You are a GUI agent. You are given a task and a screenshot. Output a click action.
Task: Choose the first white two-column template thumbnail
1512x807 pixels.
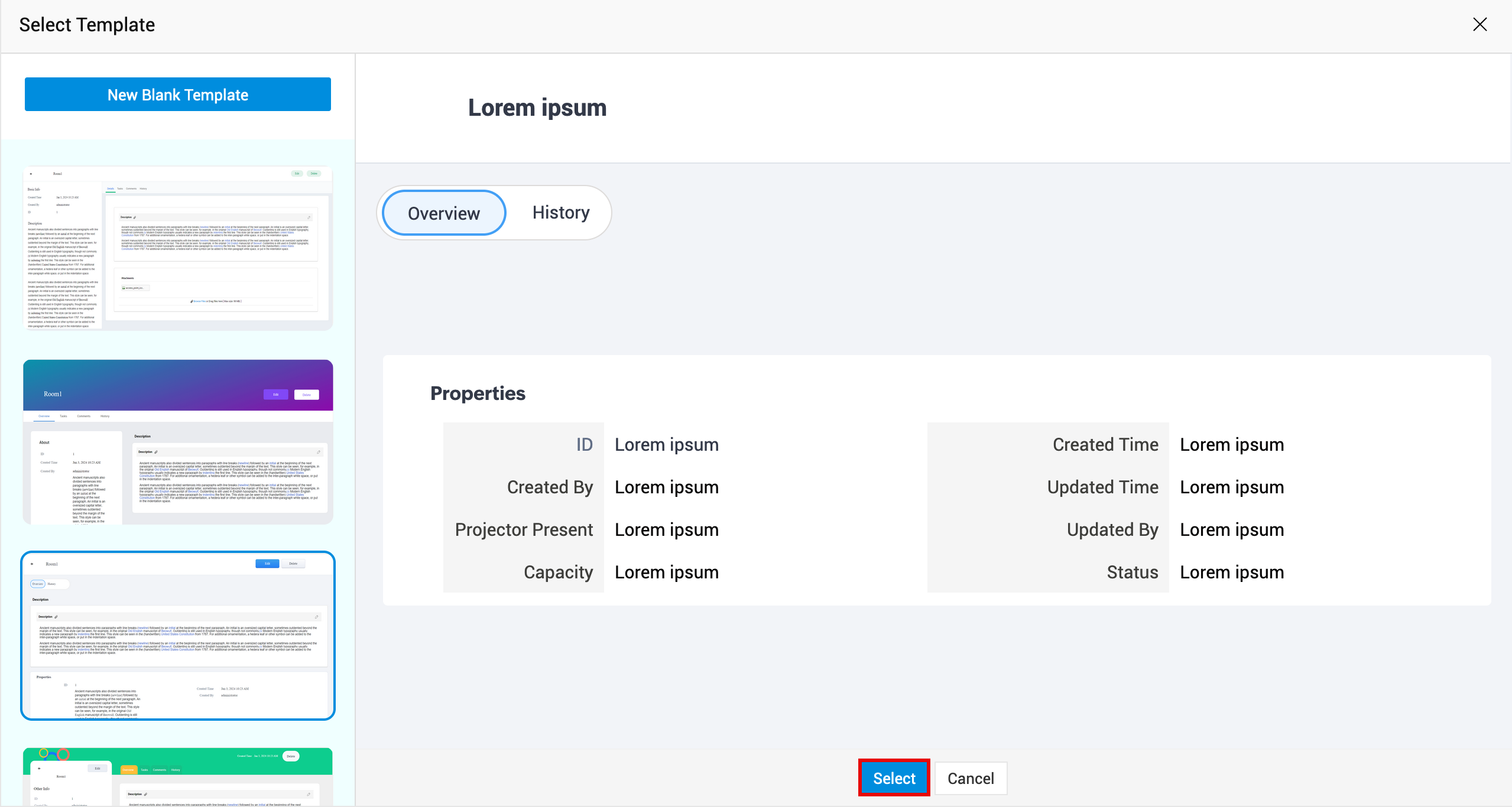pyautogui.click(x=178, y=248)
